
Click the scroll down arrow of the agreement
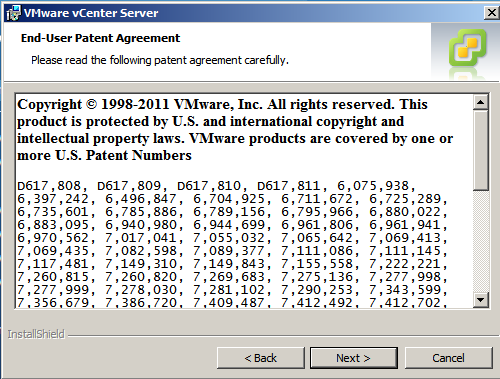481,300
